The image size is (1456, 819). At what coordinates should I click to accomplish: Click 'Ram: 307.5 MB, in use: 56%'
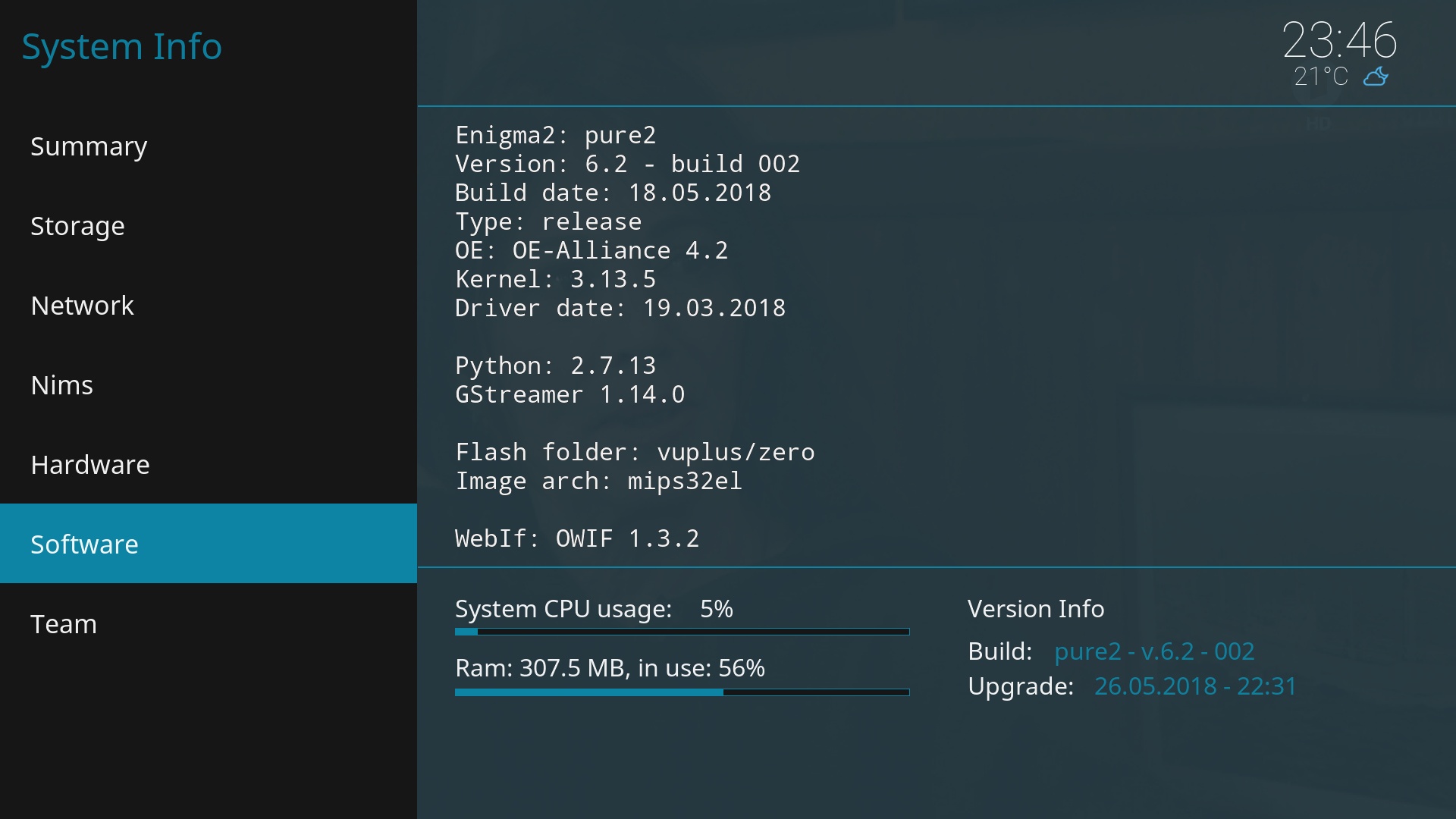coord(610,668)
